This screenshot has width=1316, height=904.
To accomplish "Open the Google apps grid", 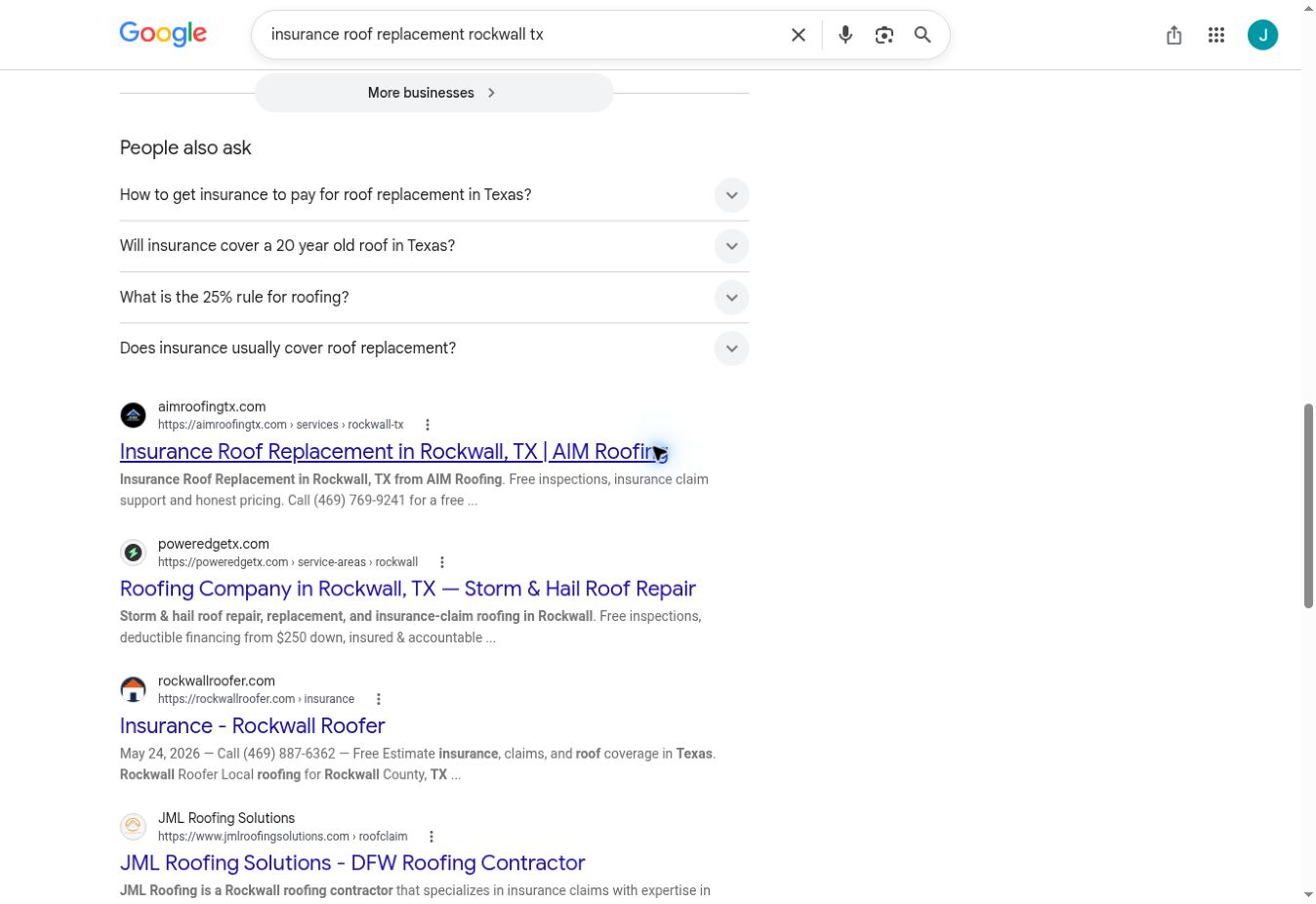I will 1216,35.
